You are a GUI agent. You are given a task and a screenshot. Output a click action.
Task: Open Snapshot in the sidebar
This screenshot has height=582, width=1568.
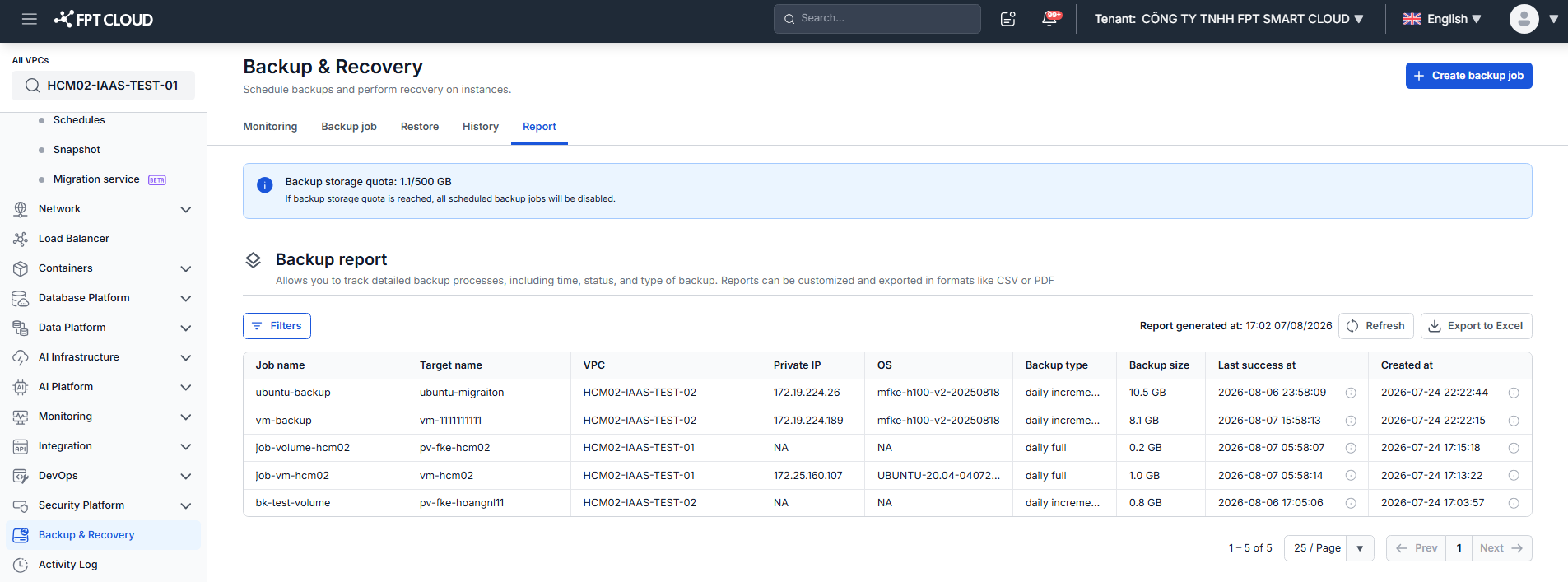pyautogui.click(x=77, y=150)
